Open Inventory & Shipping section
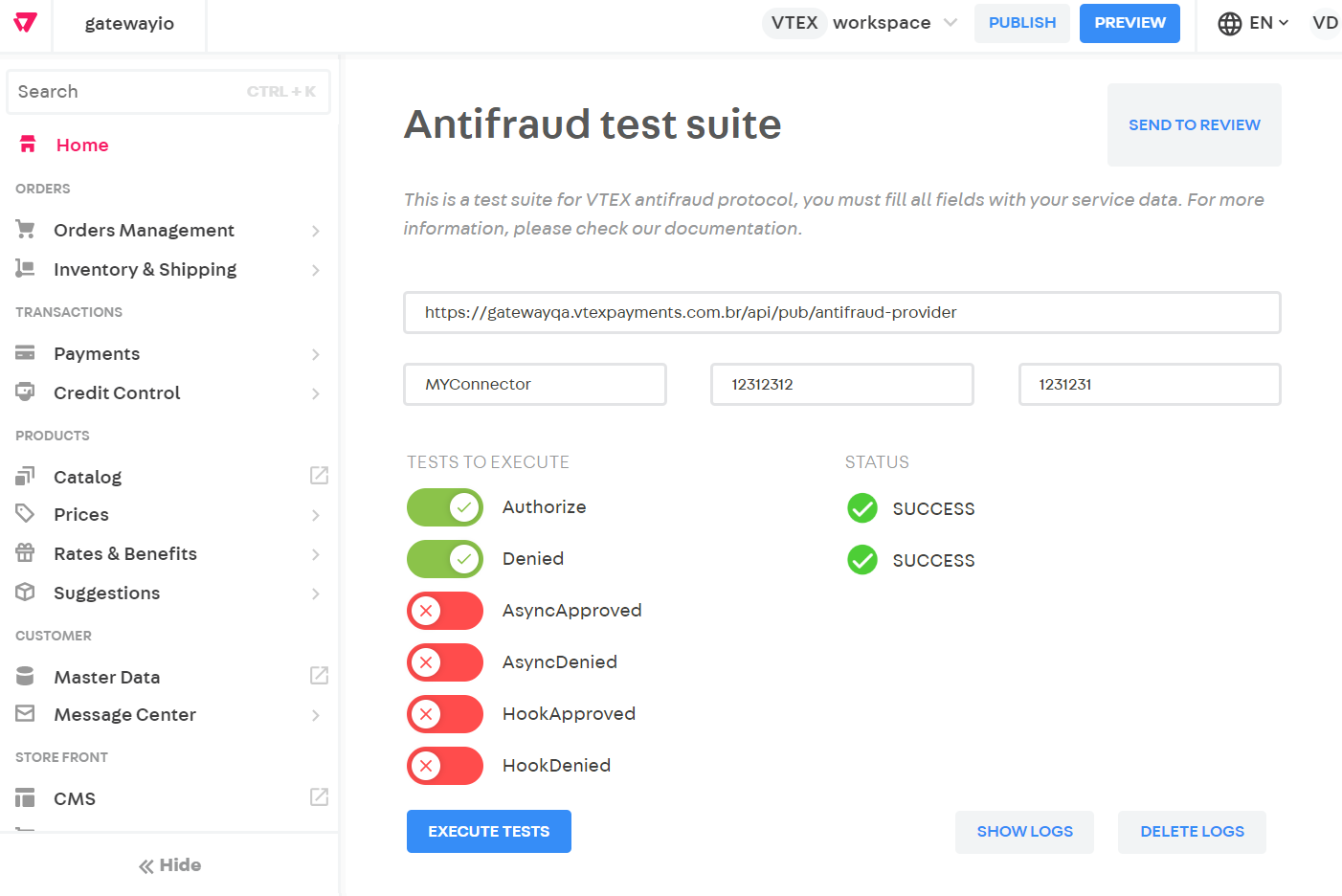Image resolution: width=1342 pixels, height=896 pixels. click(145, 269)
